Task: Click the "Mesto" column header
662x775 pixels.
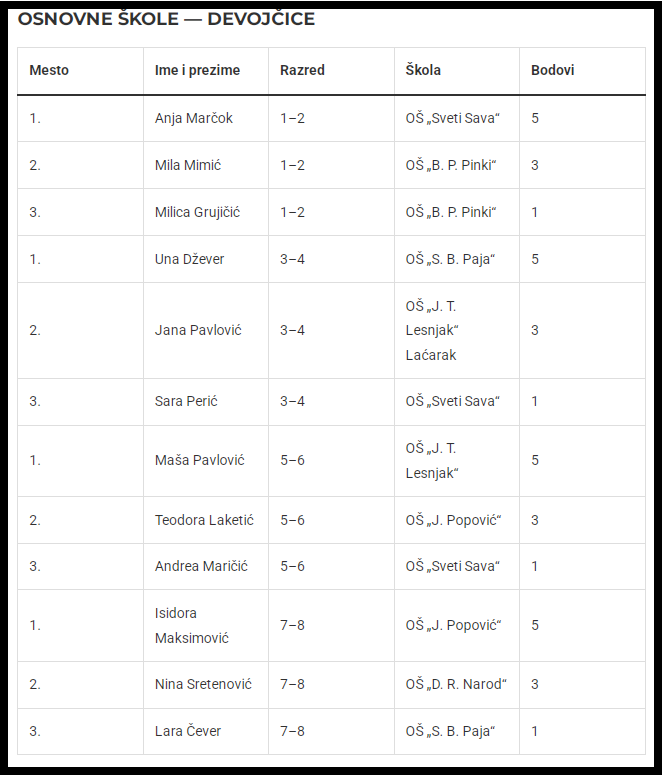Action: 49,71
